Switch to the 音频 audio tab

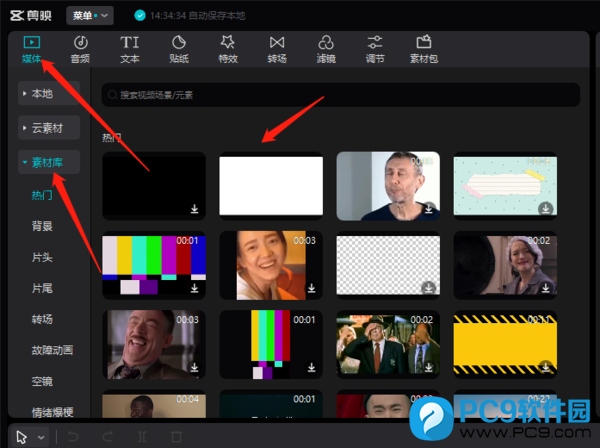coord(80,49)
